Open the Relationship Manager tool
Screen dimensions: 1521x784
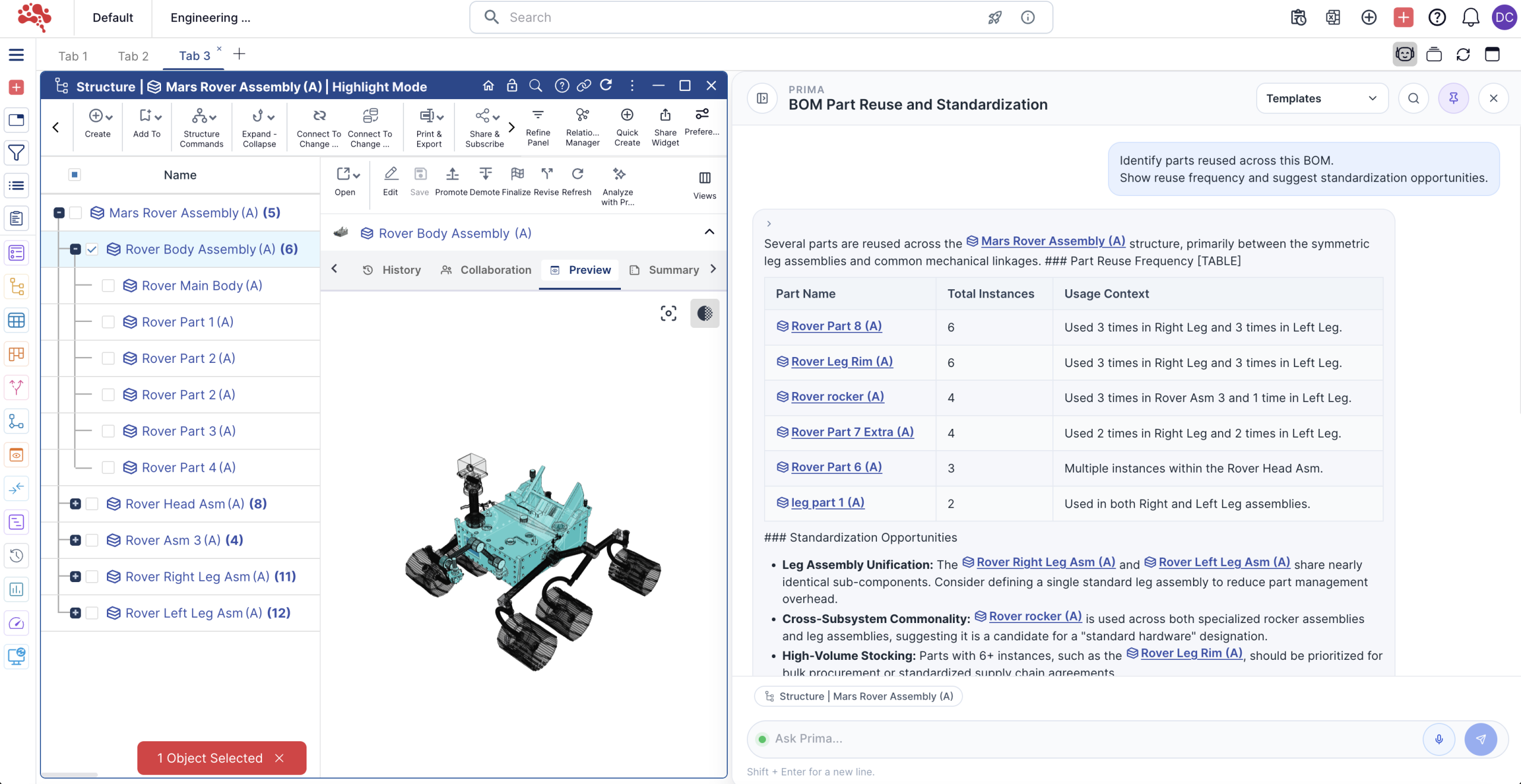pyautogui.click(x=582, y=115)
